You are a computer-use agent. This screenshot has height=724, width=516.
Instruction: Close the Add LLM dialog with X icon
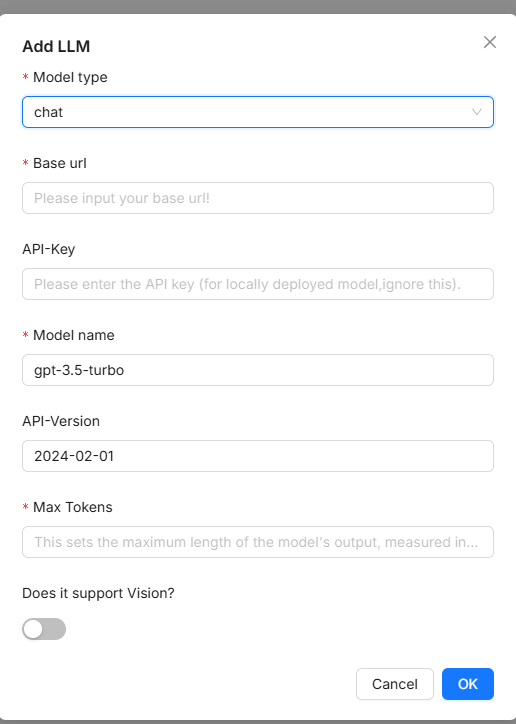(490, 42)
